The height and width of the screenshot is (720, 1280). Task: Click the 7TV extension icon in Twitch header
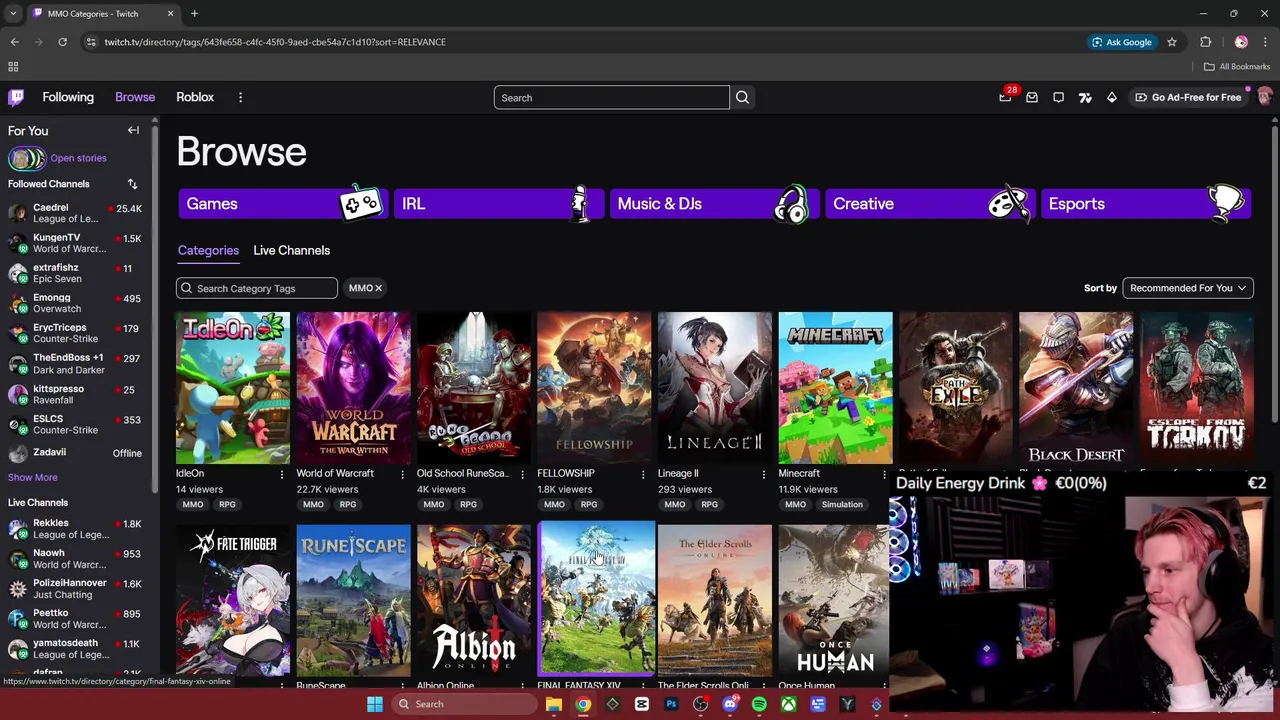1085,97
